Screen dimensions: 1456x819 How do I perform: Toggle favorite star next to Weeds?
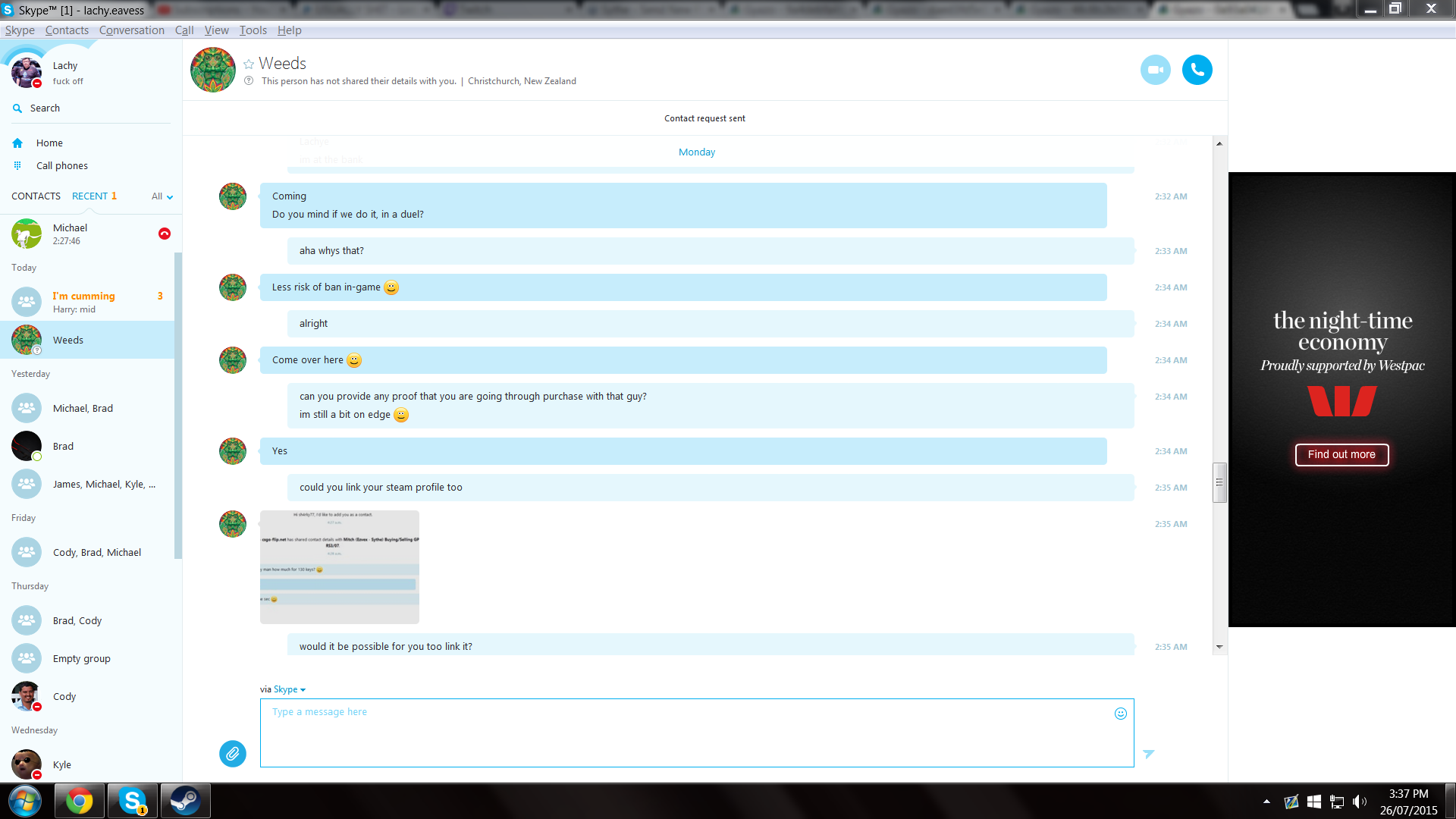tap(249, 64)
